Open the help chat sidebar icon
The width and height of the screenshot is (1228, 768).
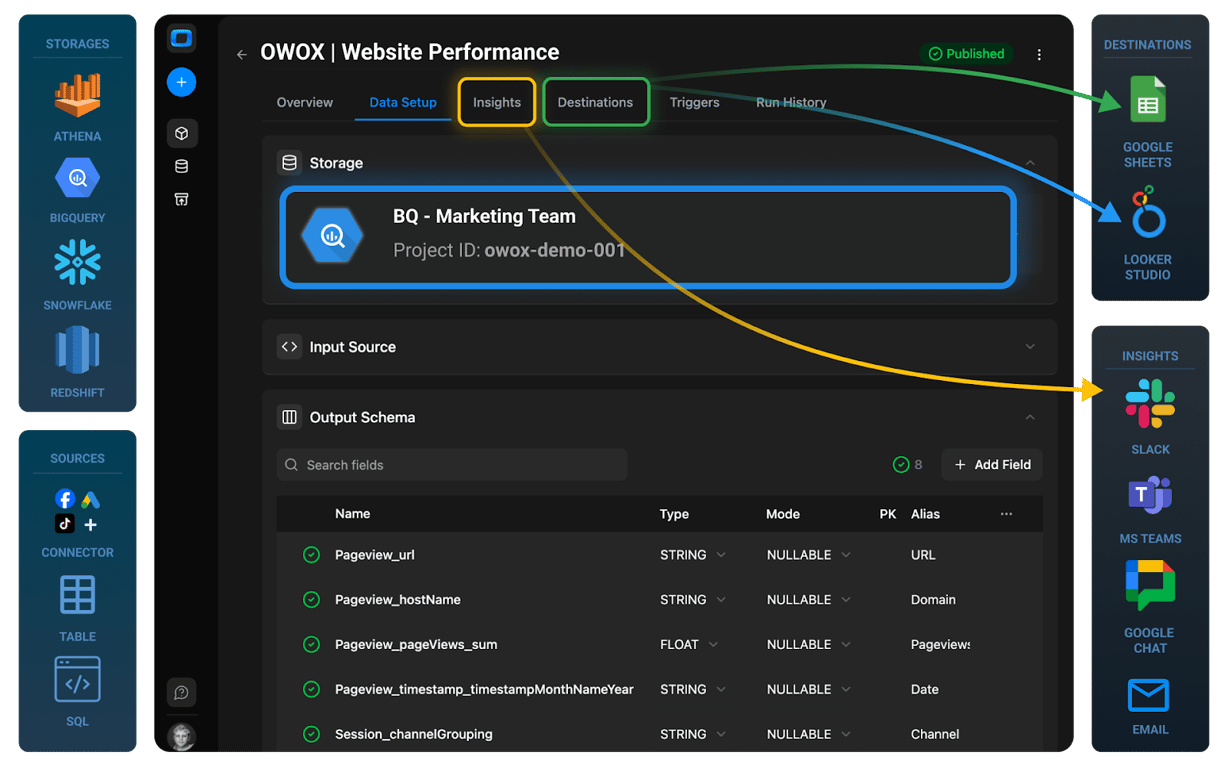tap(181, 692)
